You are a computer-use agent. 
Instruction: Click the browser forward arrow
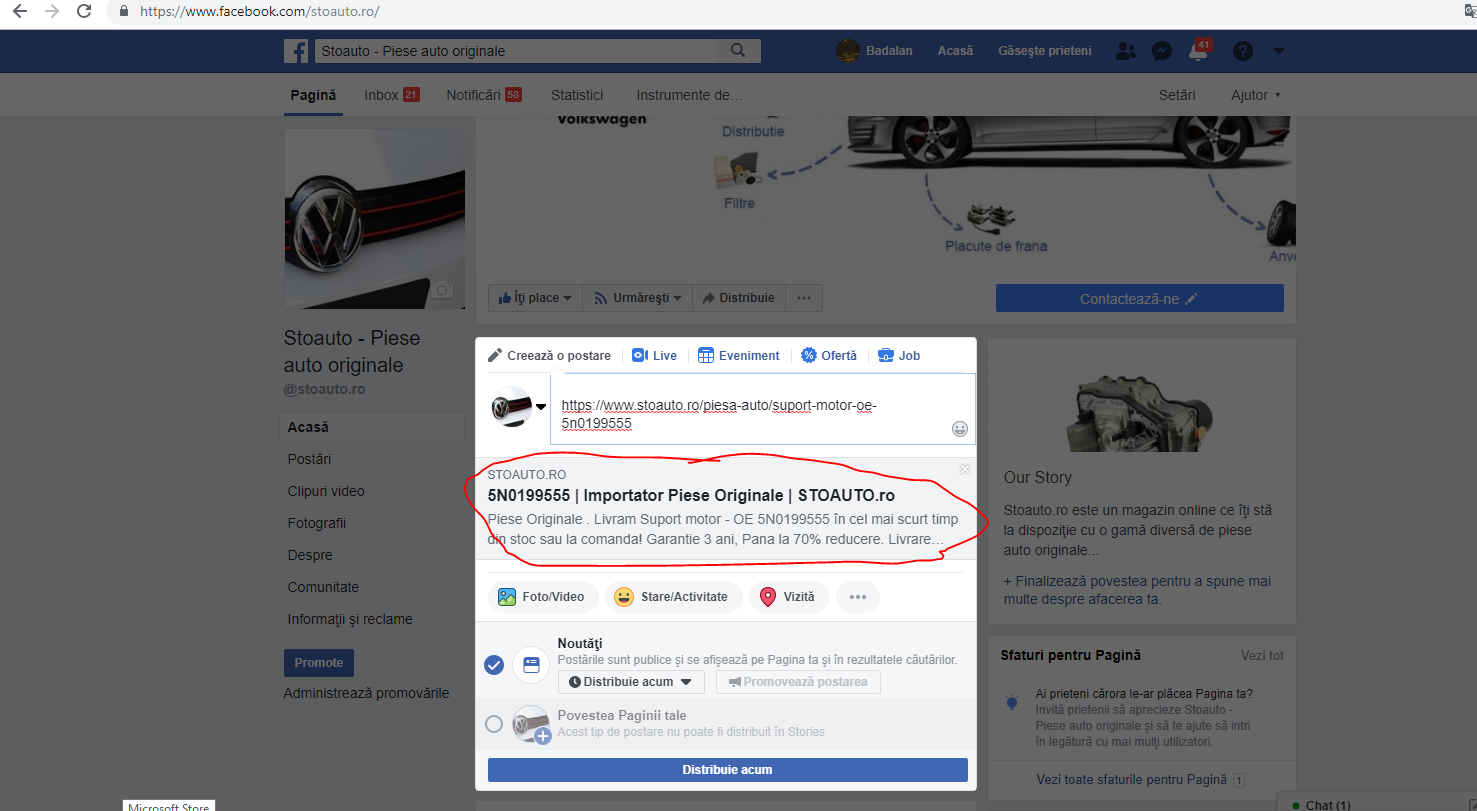pyautogui.click(x=52, y=11)
